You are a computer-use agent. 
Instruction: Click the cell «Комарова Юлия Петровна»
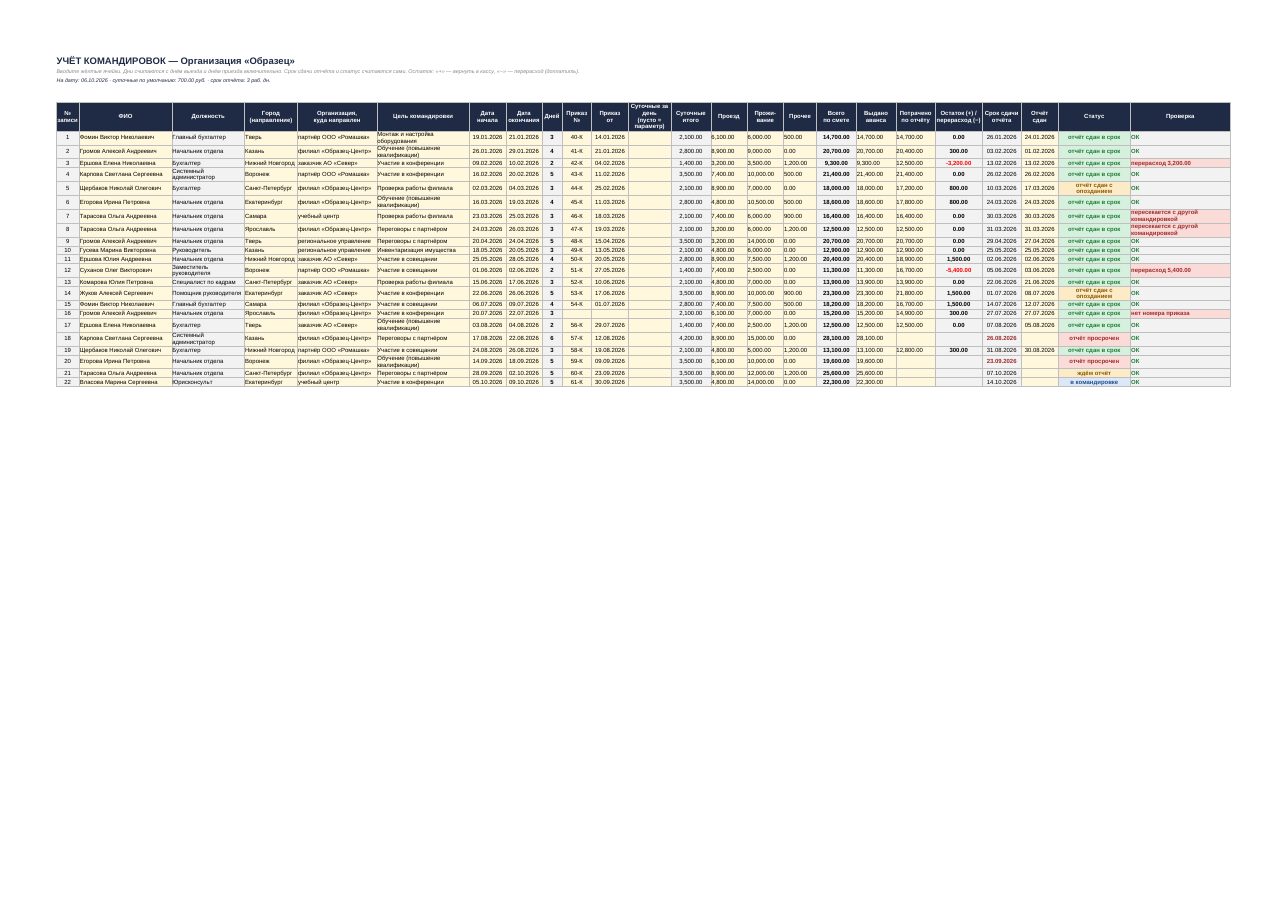coord(125,282)
